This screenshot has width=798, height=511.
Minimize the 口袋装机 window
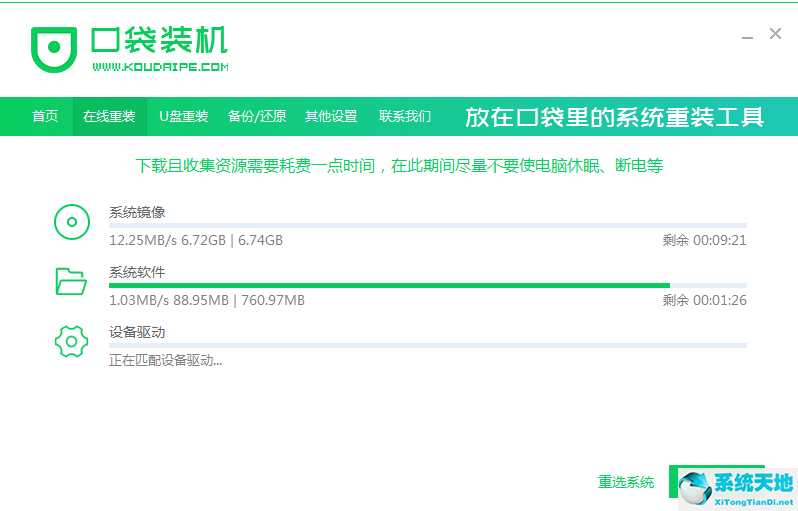tap(747, 37)
